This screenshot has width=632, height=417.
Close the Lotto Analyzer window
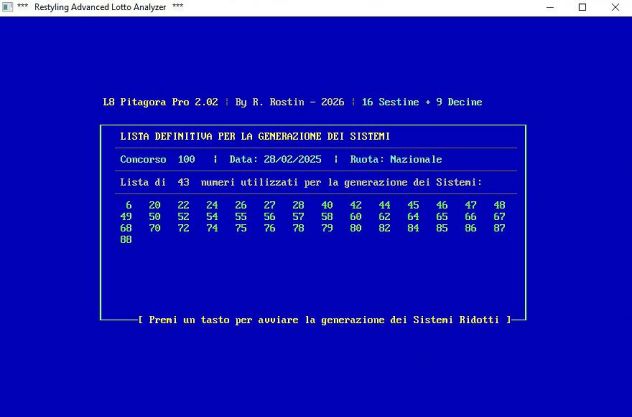click(x=615, y=7)
